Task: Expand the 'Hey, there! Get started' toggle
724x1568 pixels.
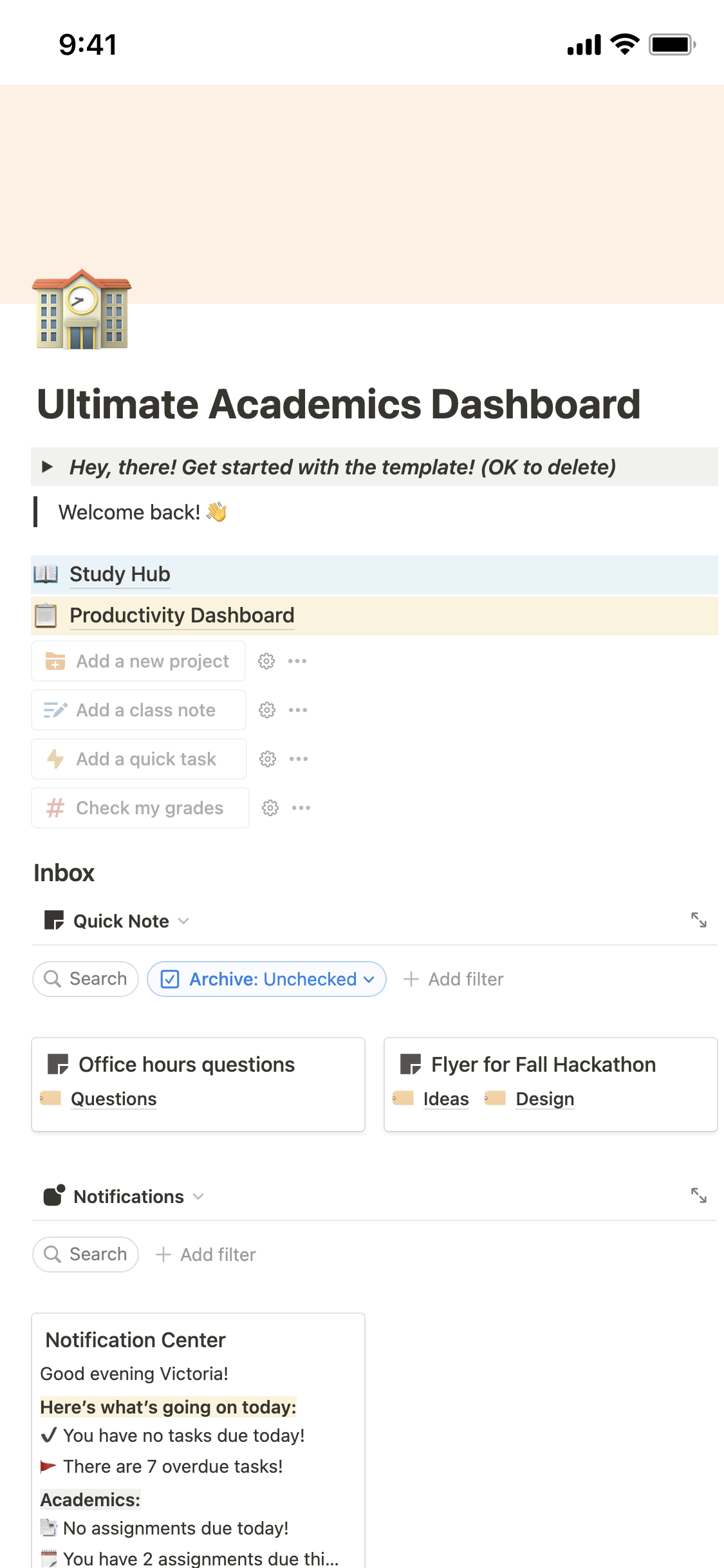Action: point(47,467)
